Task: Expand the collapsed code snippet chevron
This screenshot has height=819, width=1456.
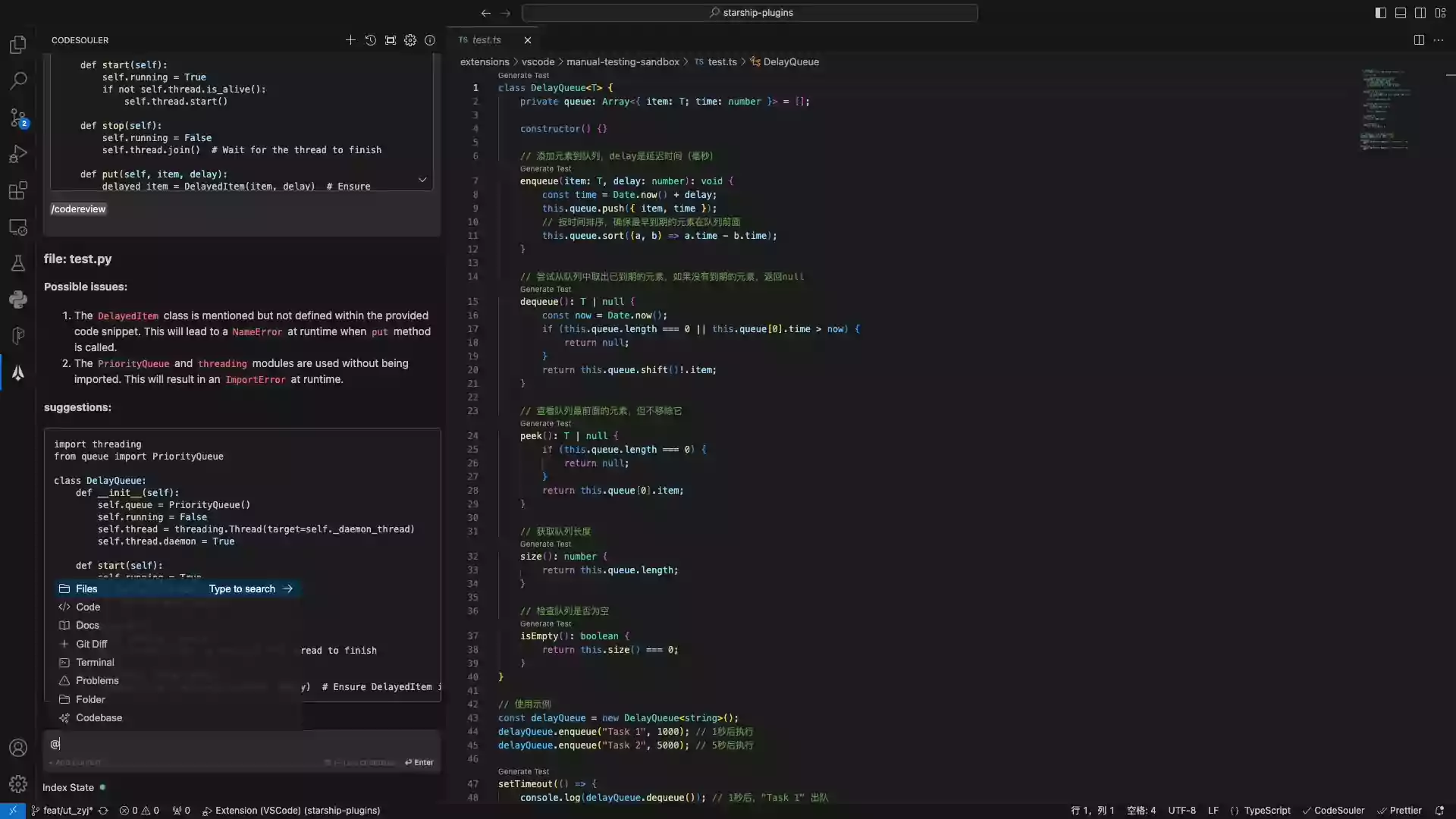Action: click(x=422, y=180)
